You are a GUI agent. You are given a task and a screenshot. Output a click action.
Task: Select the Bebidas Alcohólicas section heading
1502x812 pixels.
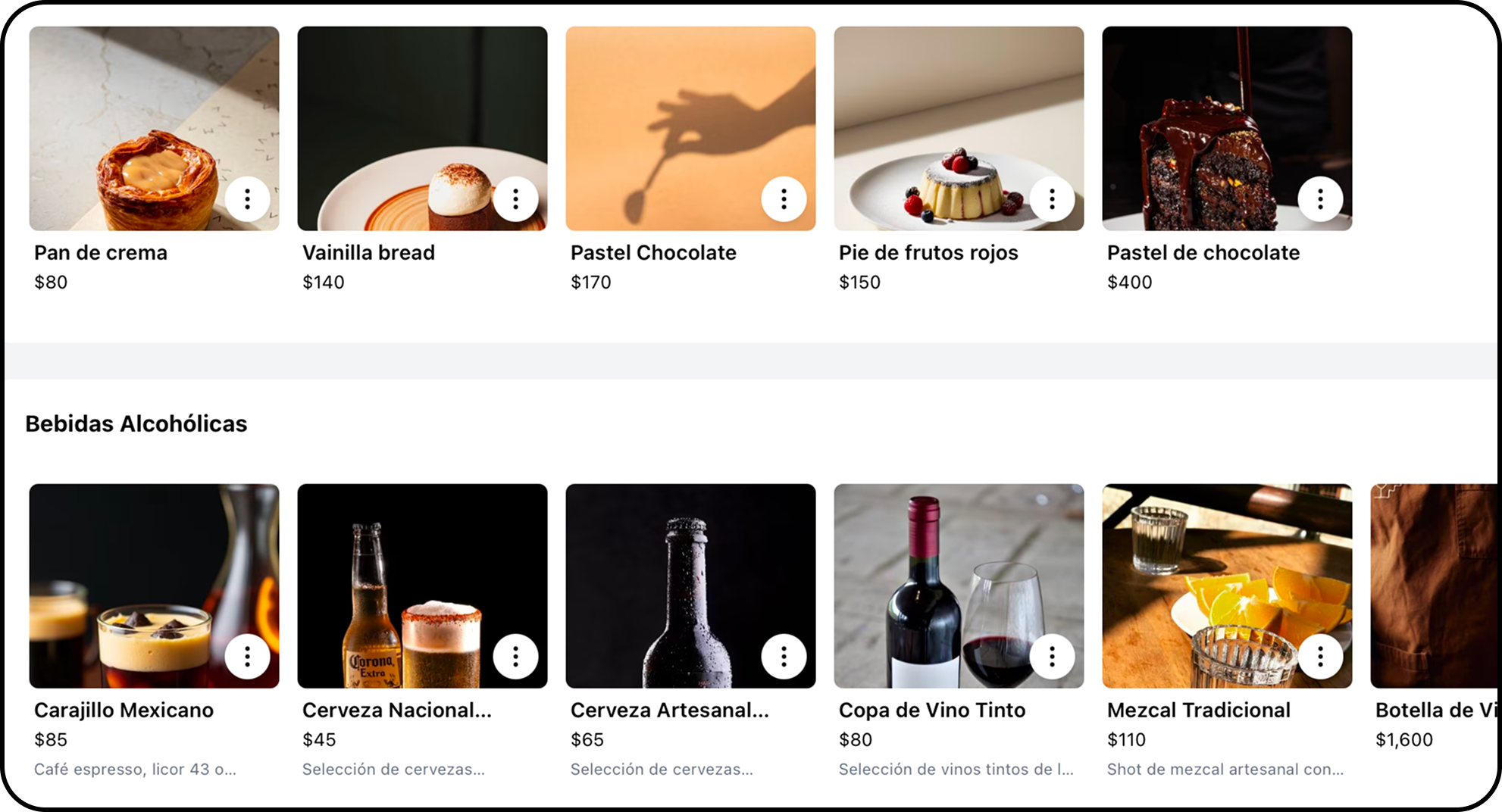coord(136,424)
